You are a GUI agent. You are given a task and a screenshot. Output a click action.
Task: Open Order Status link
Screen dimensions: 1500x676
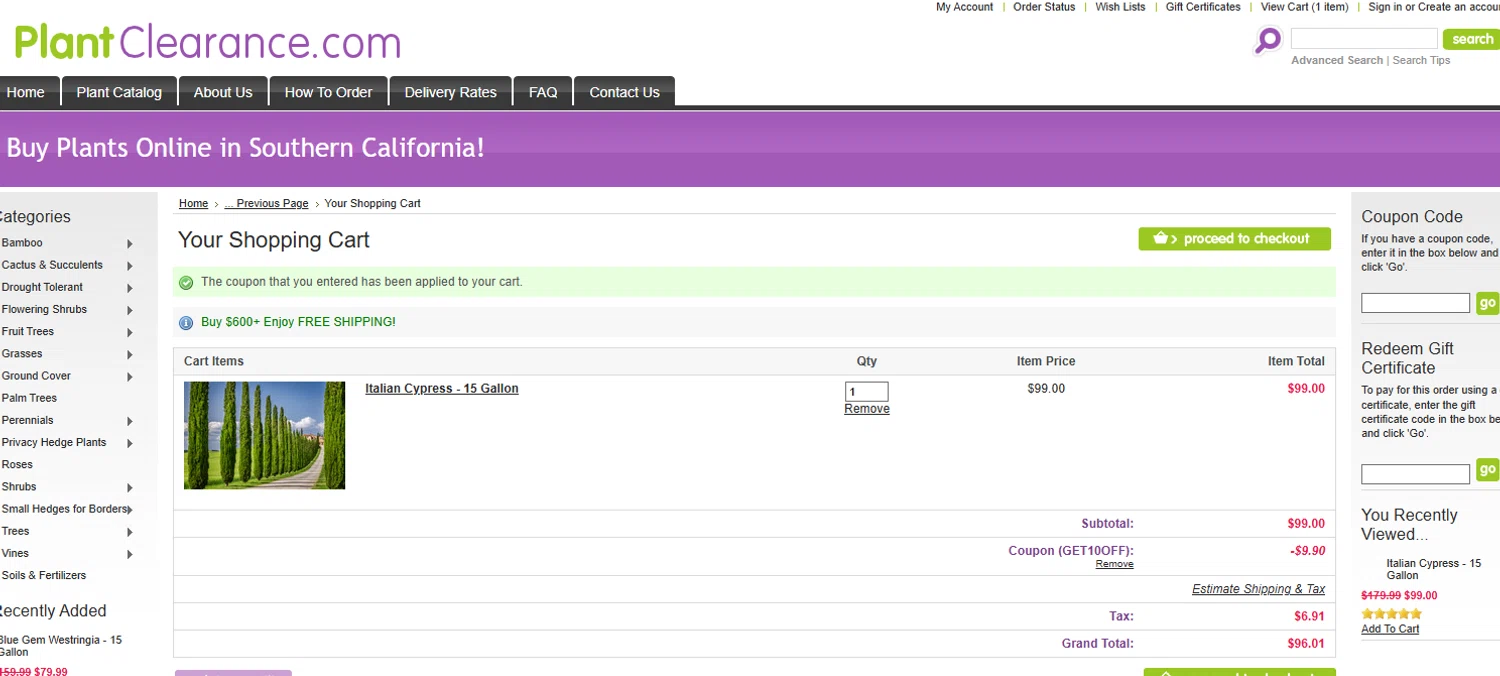(x=1044, y=7)
